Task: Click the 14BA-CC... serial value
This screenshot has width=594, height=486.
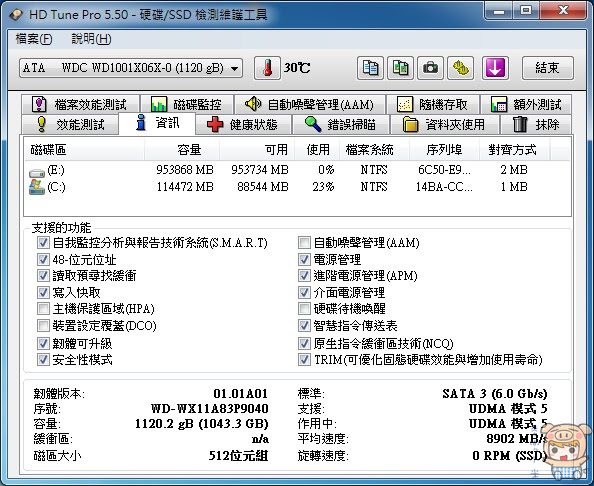Action: point(444,187)
